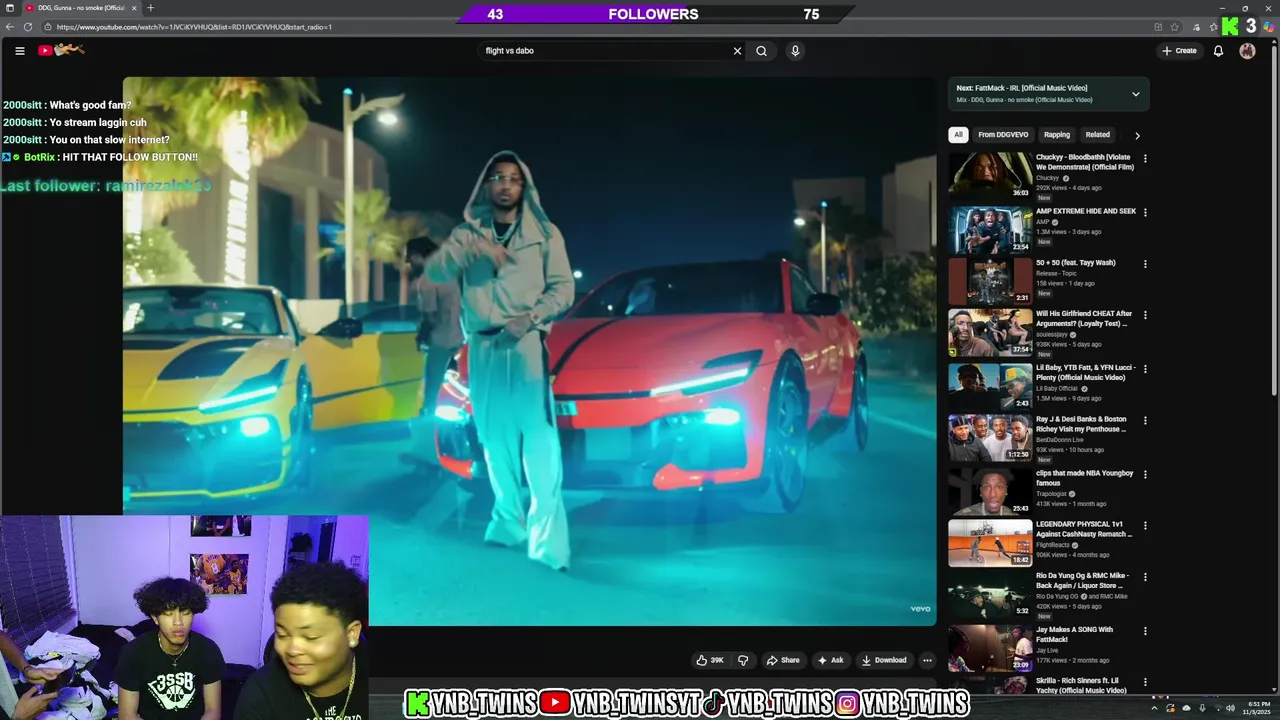Open the YouTube hamburger guide menu
The image size is (1280, 720).
pos(19,50)
